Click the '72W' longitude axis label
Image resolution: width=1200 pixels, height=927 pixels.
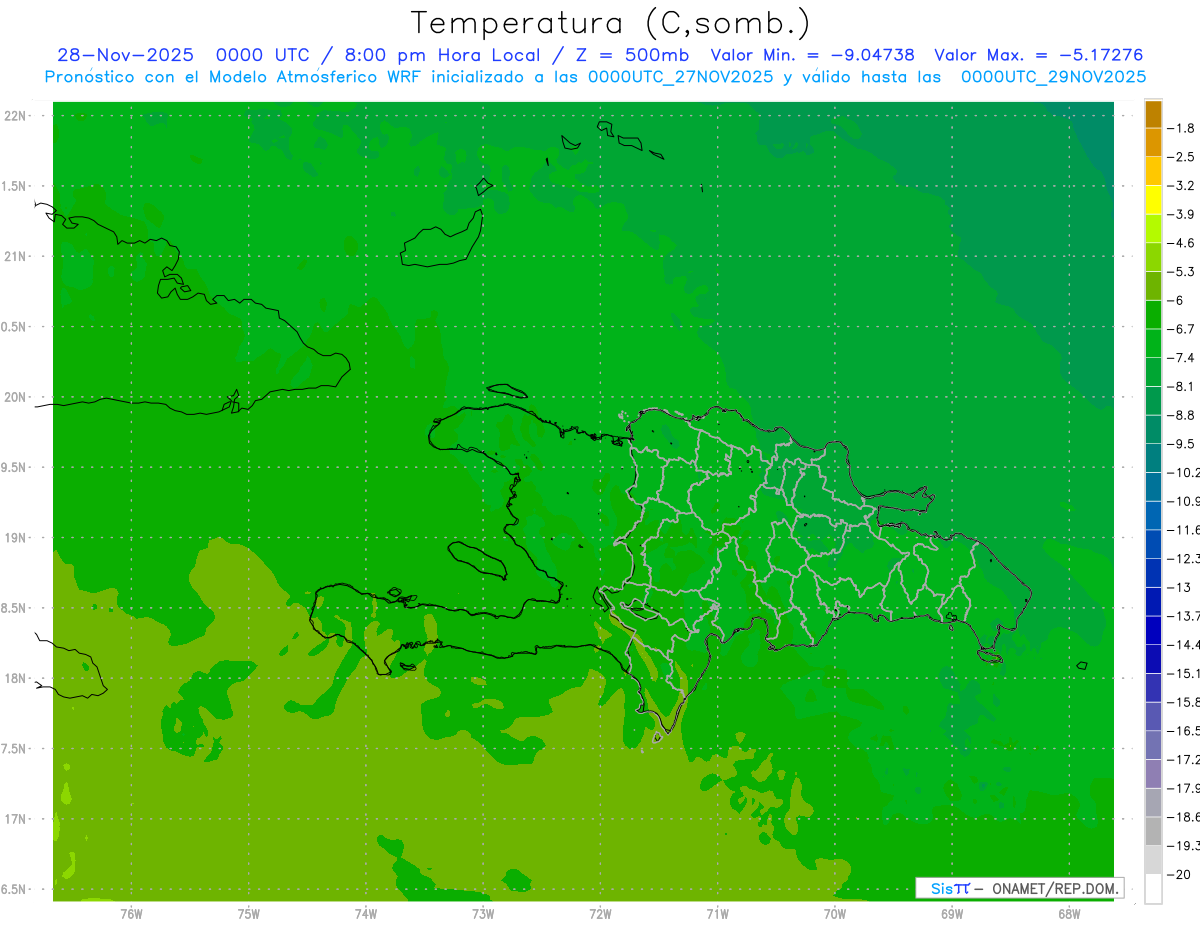click(600, 913)
